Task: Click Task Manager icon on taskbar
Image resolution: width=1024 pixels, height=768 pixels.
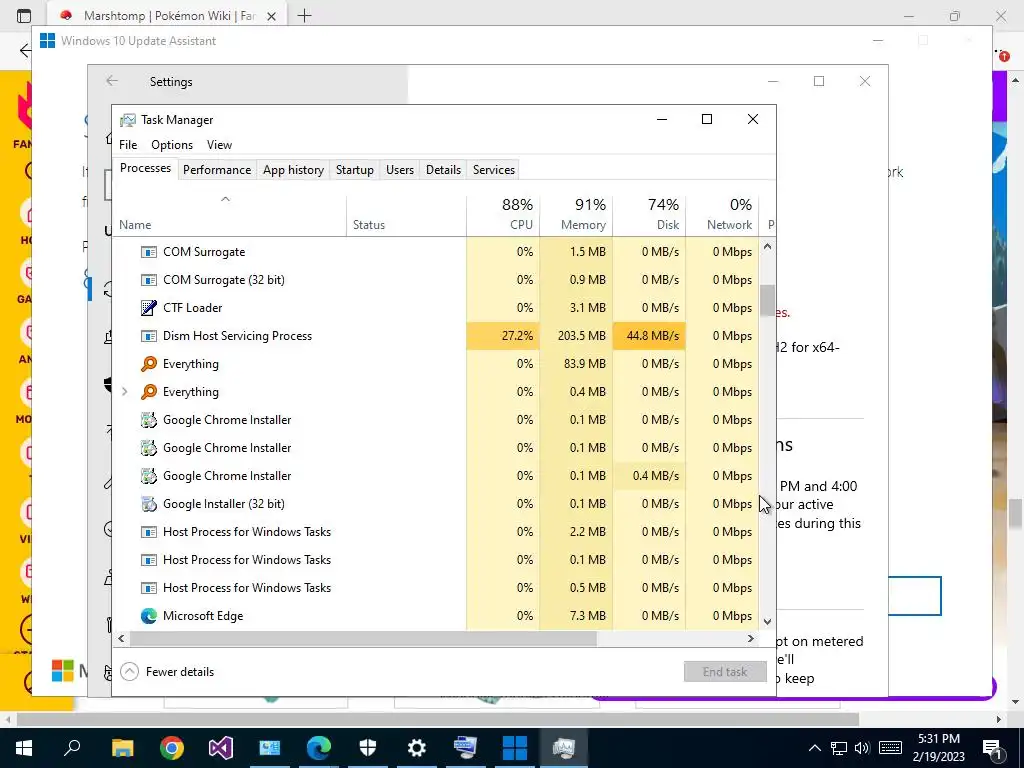Action: click(x=564, y=748)
